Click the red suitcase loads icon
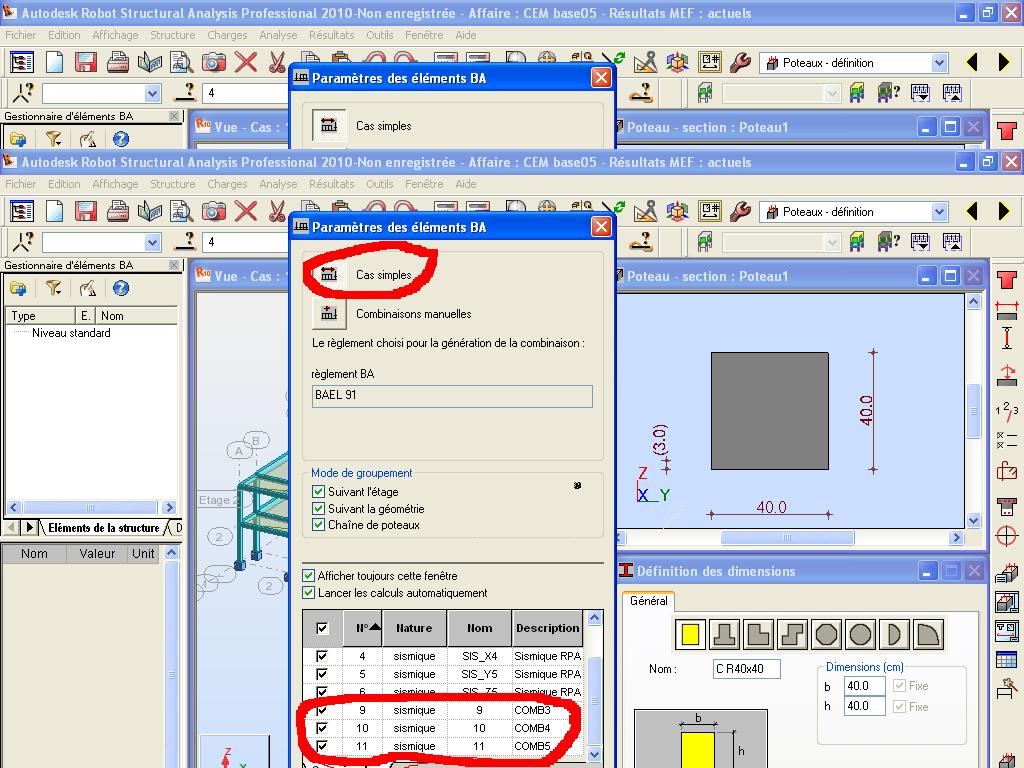 pyautogui.click(x=1007, y=470)
